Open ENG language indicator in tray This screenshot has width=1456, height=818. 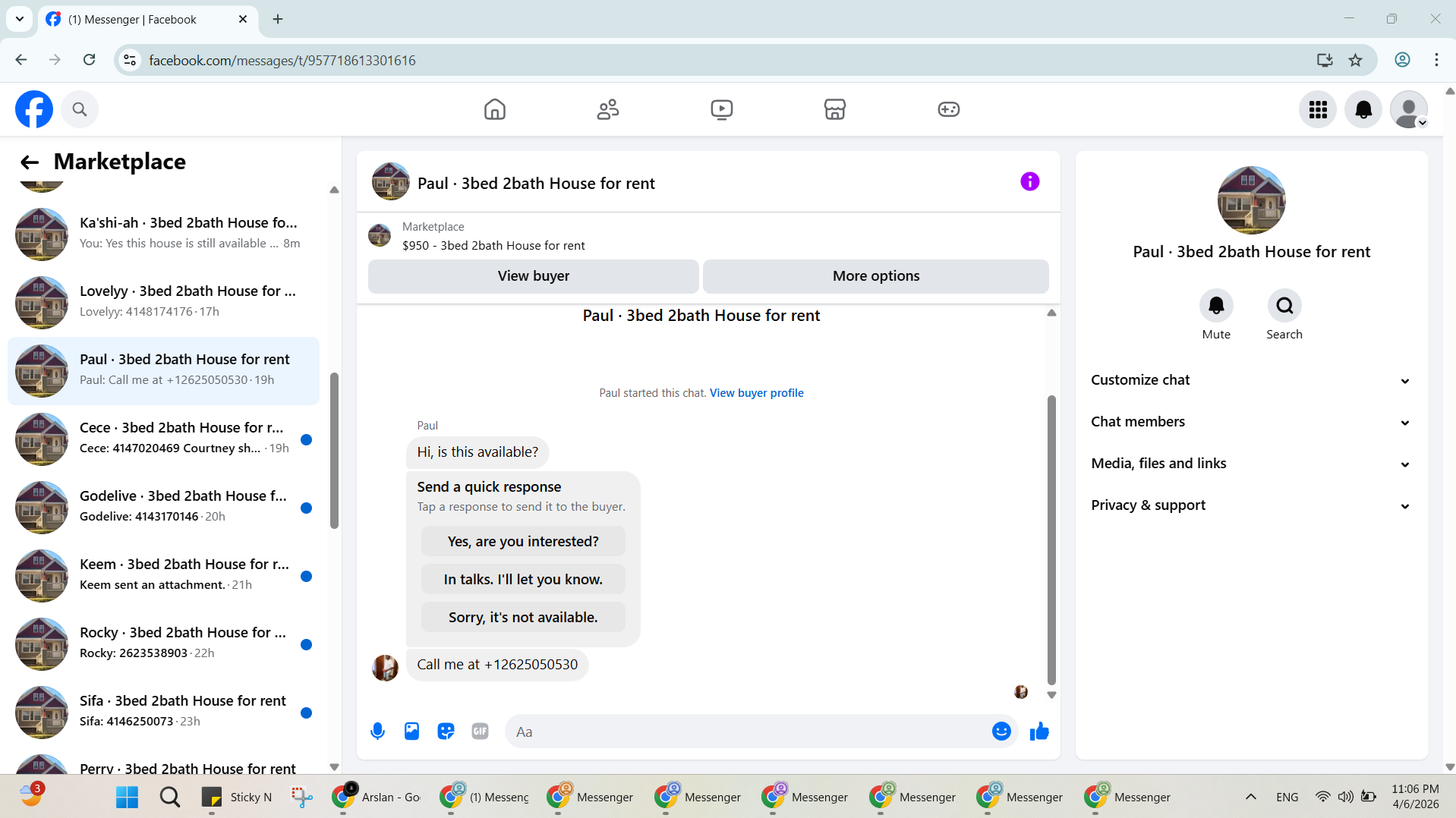[1287, 797]
